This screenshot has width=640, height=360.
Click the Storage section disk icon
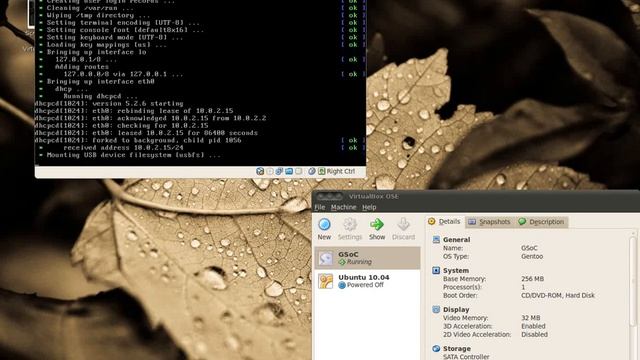pos(436,349)
